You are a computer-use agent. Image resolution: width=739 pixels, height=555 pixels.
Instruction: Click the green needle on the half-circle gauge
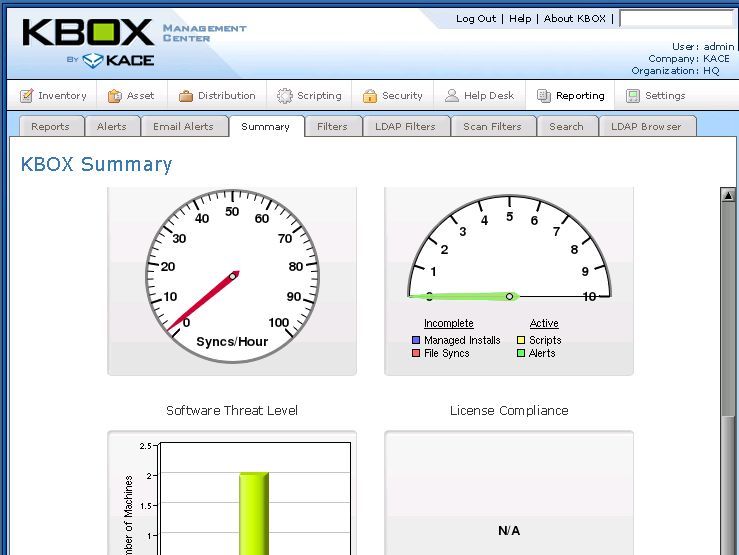point(463,296)
